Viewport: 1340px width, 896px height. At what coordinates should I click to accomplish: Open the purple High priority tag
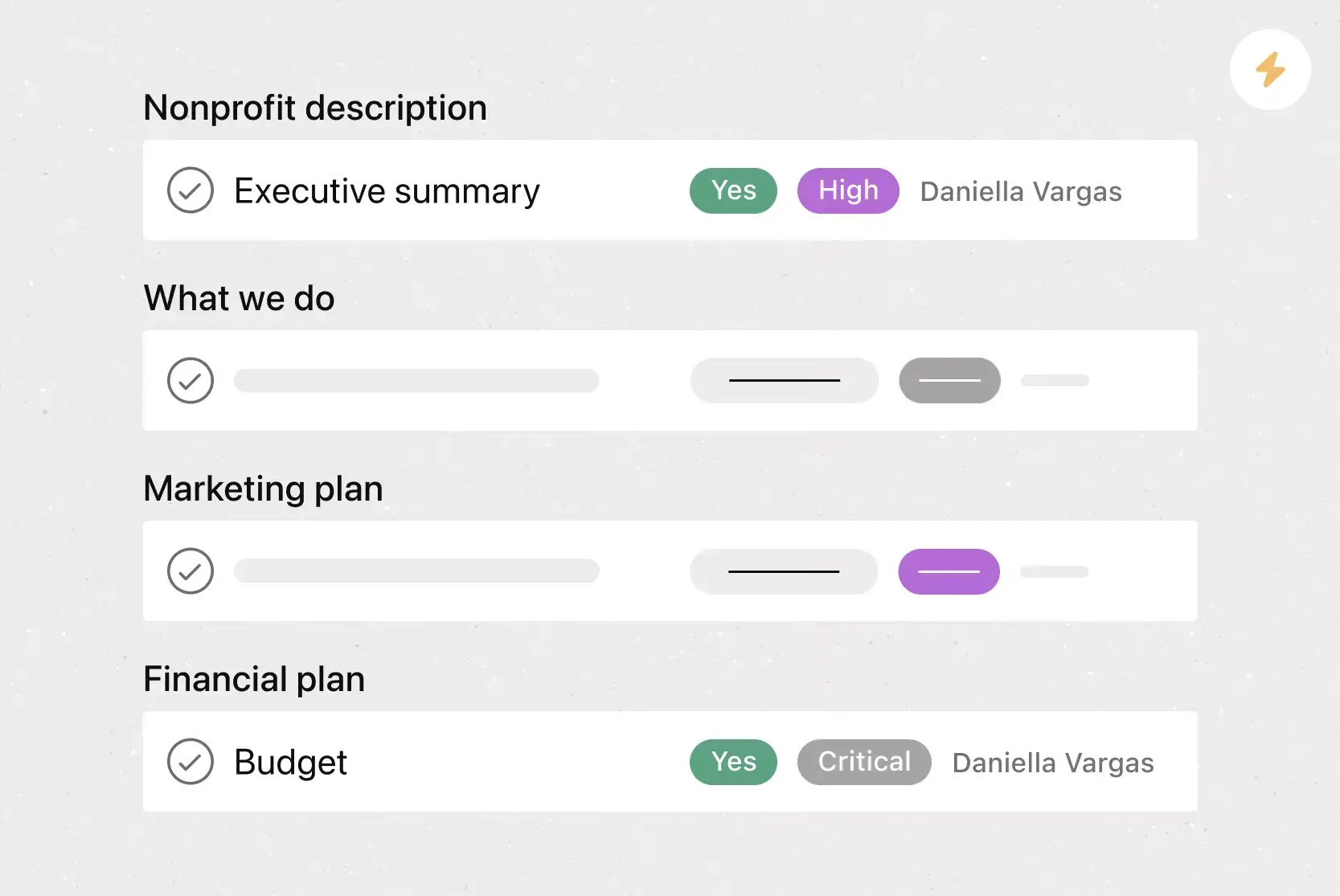(848, 190)
